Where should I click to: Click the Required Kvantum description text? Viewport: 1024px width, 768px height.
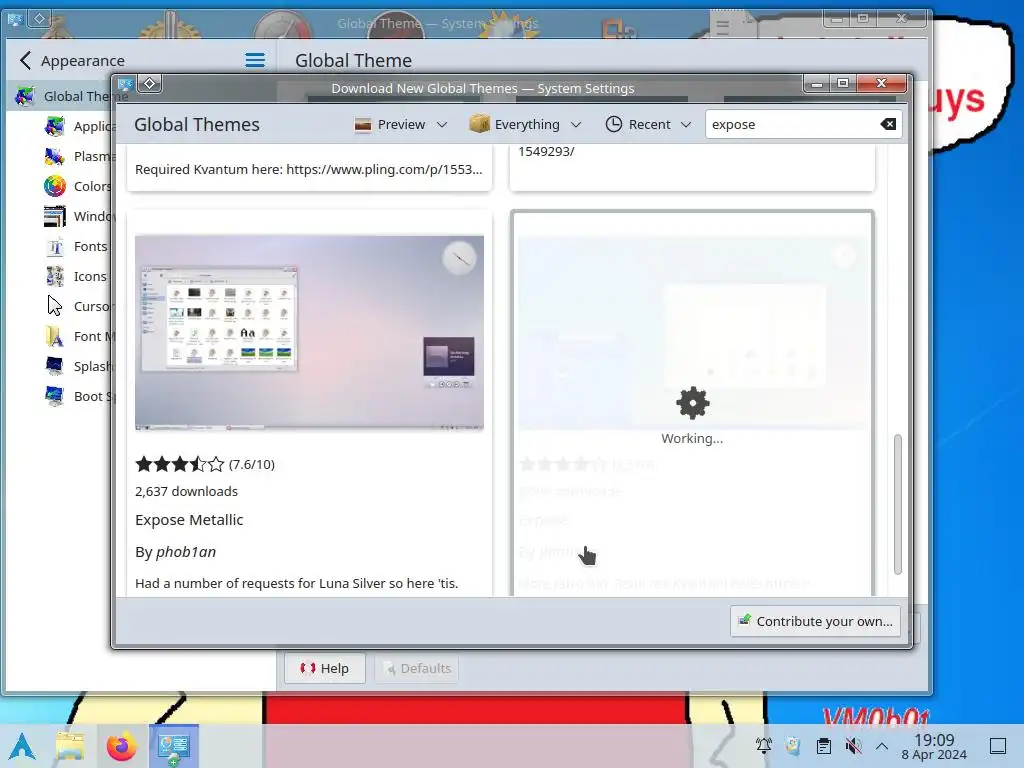tap(308, 169)
